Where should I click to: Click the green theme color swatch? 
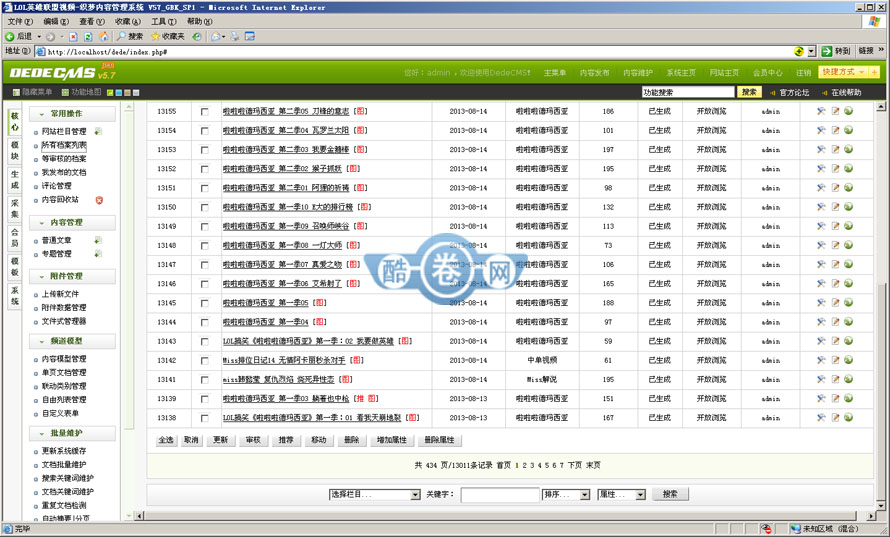point(110,93)
